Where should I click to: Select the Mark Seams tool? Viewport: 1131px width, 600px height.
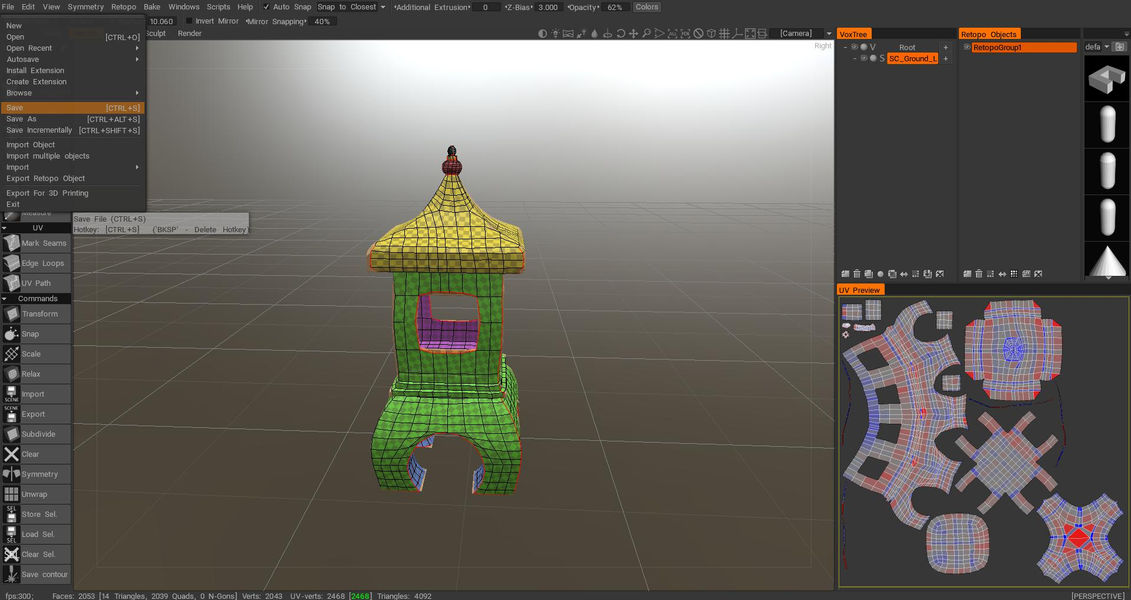(36, 243)
